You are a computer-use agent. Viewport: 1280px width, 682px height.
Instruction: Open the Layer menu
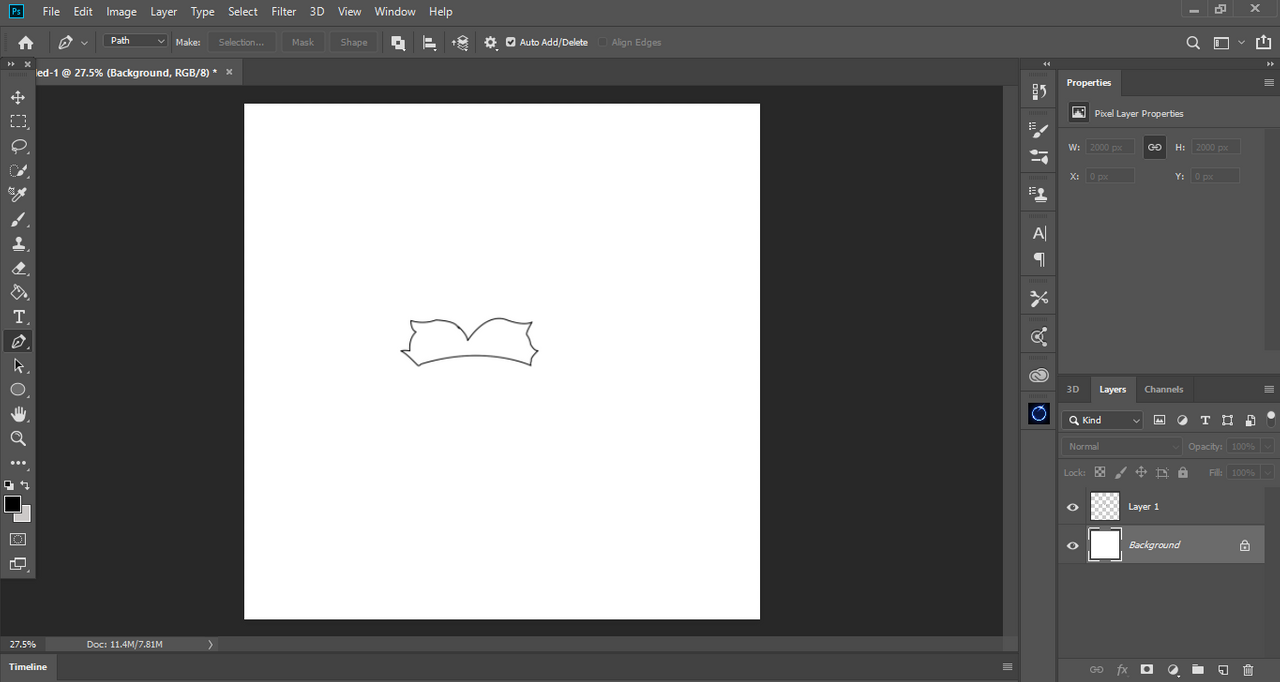[163, 12]
